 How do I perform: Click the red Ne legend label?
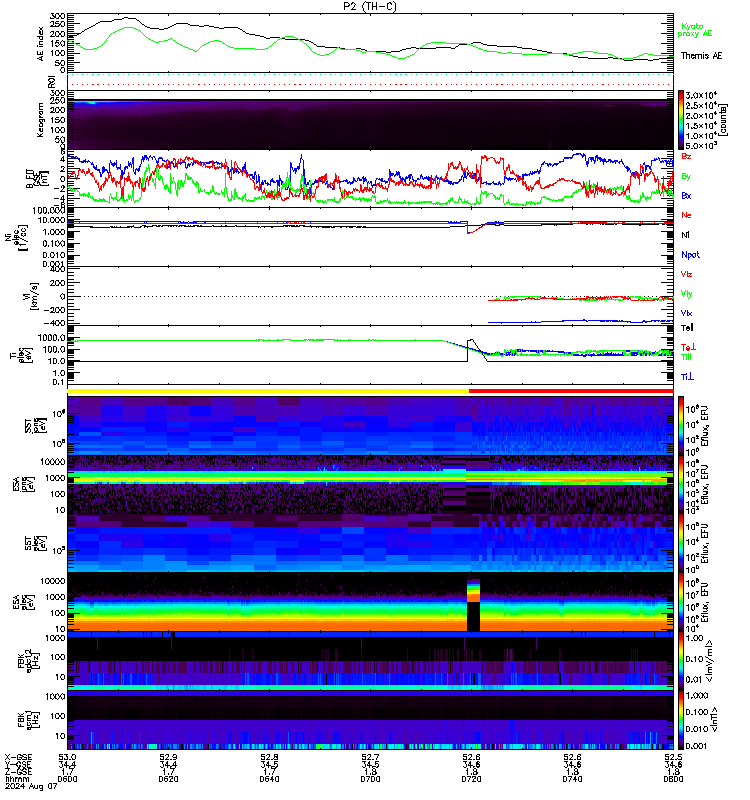click(x=686, y=215)
